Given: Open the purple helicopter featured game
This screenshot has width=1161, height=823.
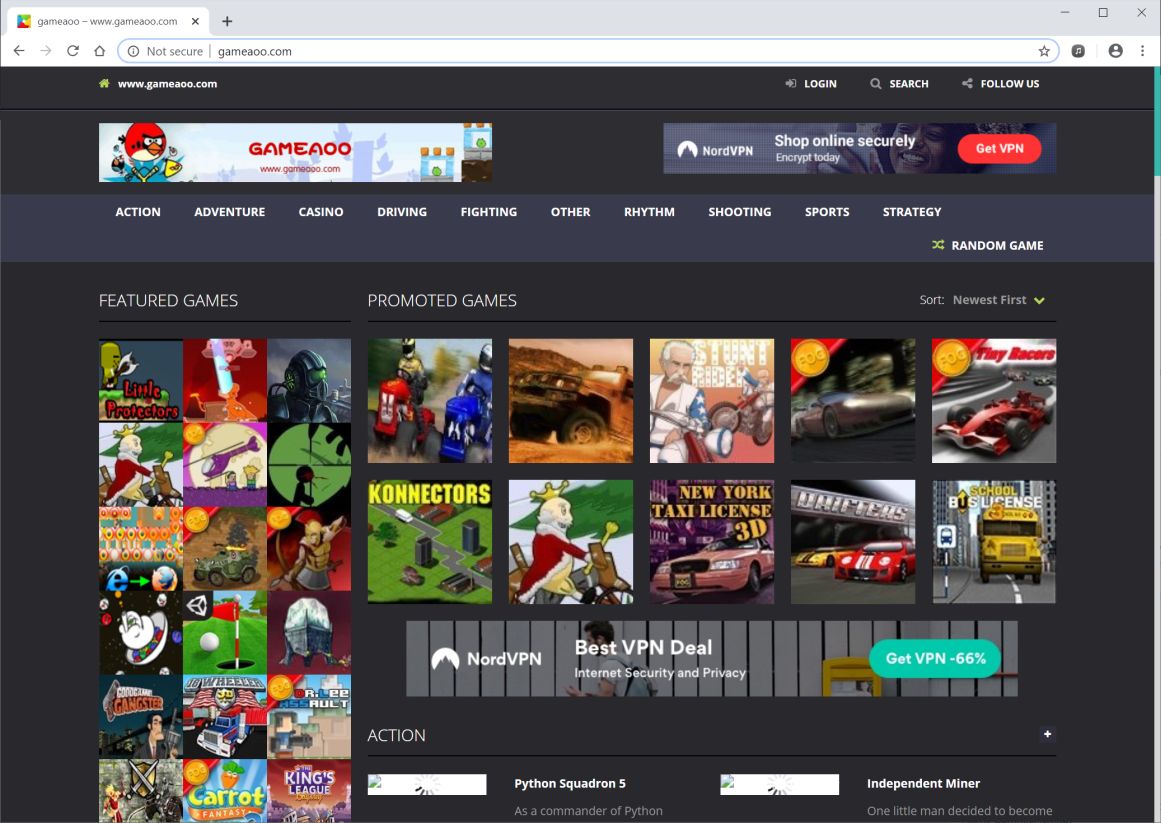Looking at the screenshot, I should point(225,465).
